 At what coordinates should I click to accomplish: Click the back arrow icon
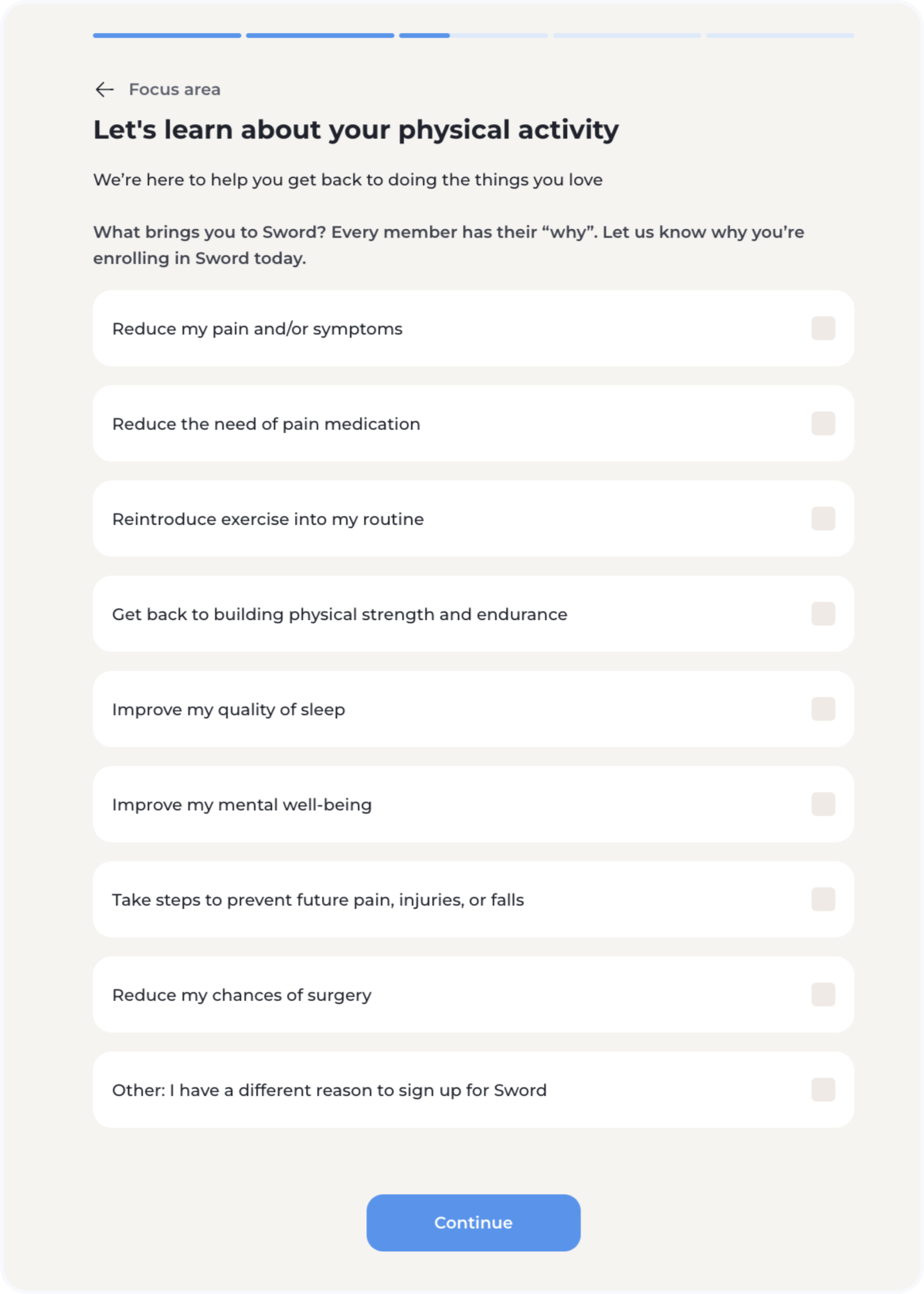pyautogui.click(x=104, y=89)
